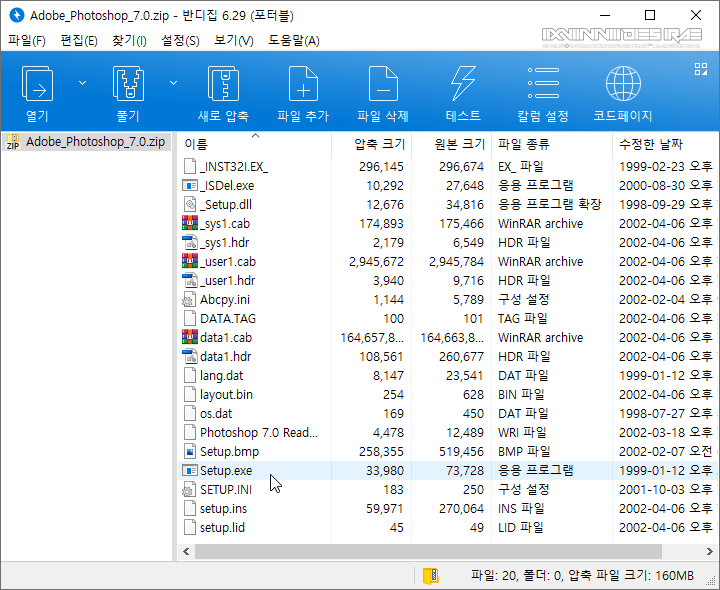Image resolution: width=720 pixels, height=590 pixels.
Task: Select the setup.lid file name
Action: click(222, 528)
